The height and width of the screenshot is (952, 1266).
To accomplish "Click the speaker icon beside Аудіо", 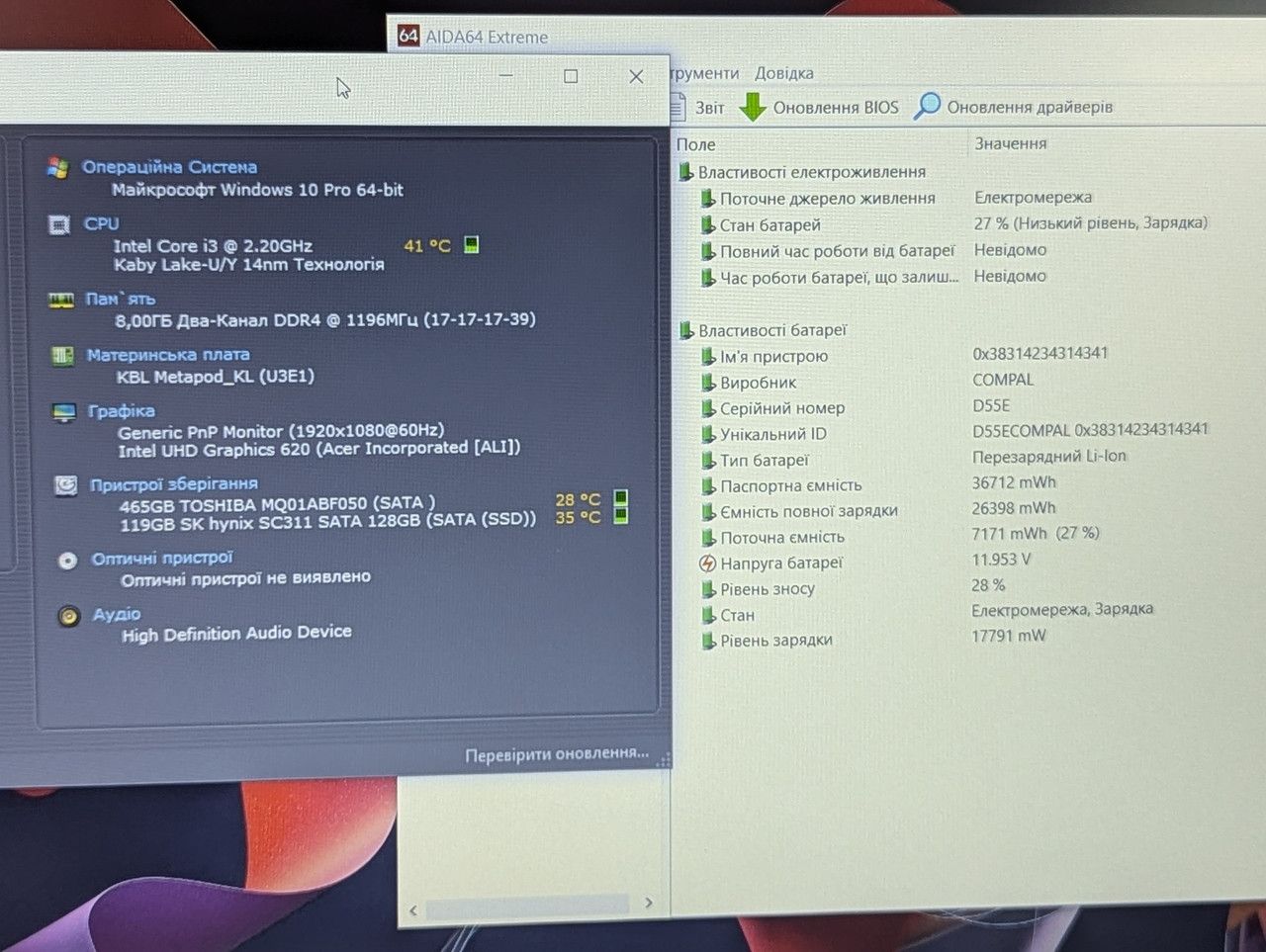I will 68,617.
